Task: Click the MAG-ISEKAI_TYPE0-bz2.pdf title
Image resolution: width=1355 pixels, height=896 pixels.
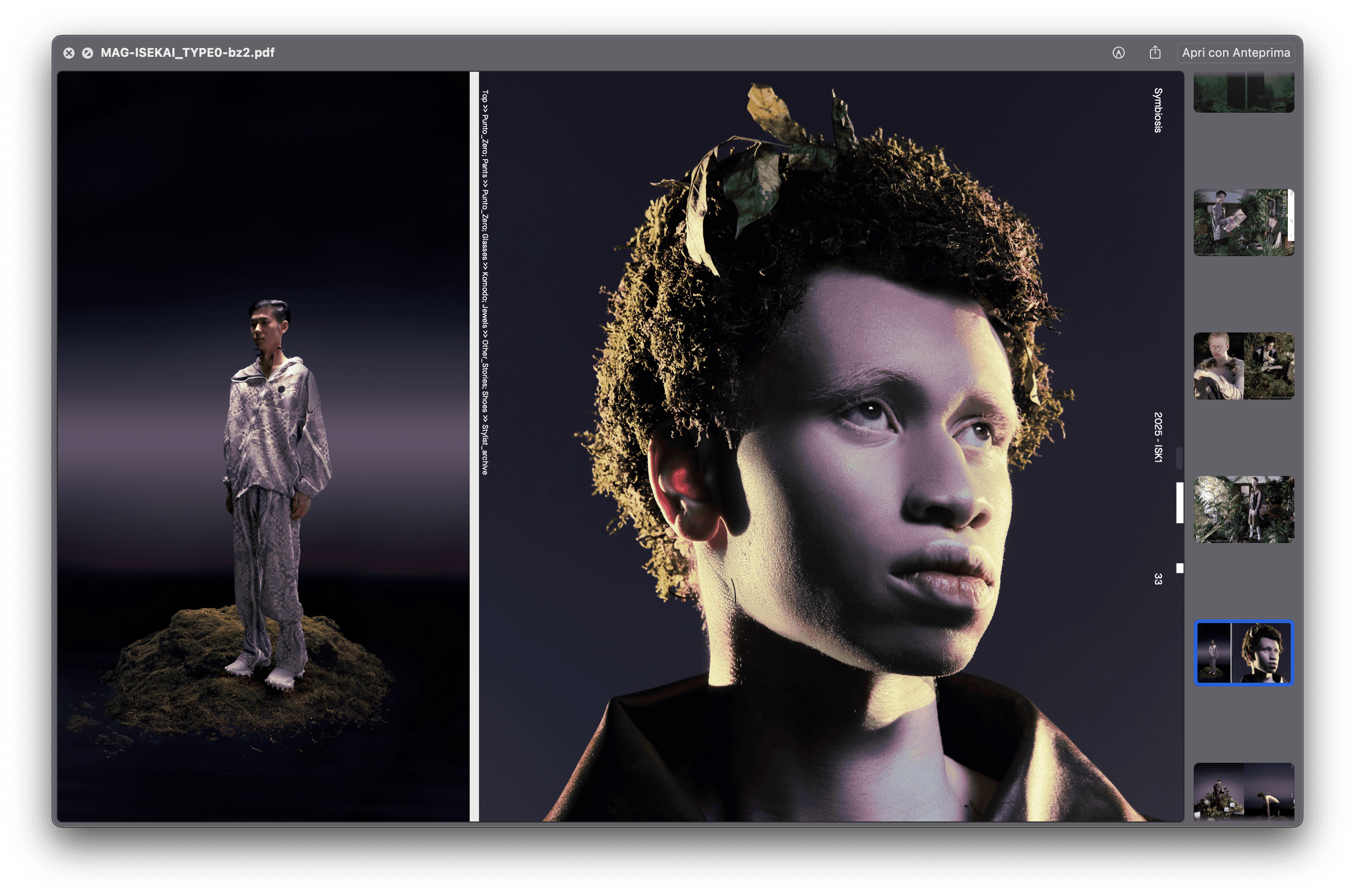Action: (187, 53)
